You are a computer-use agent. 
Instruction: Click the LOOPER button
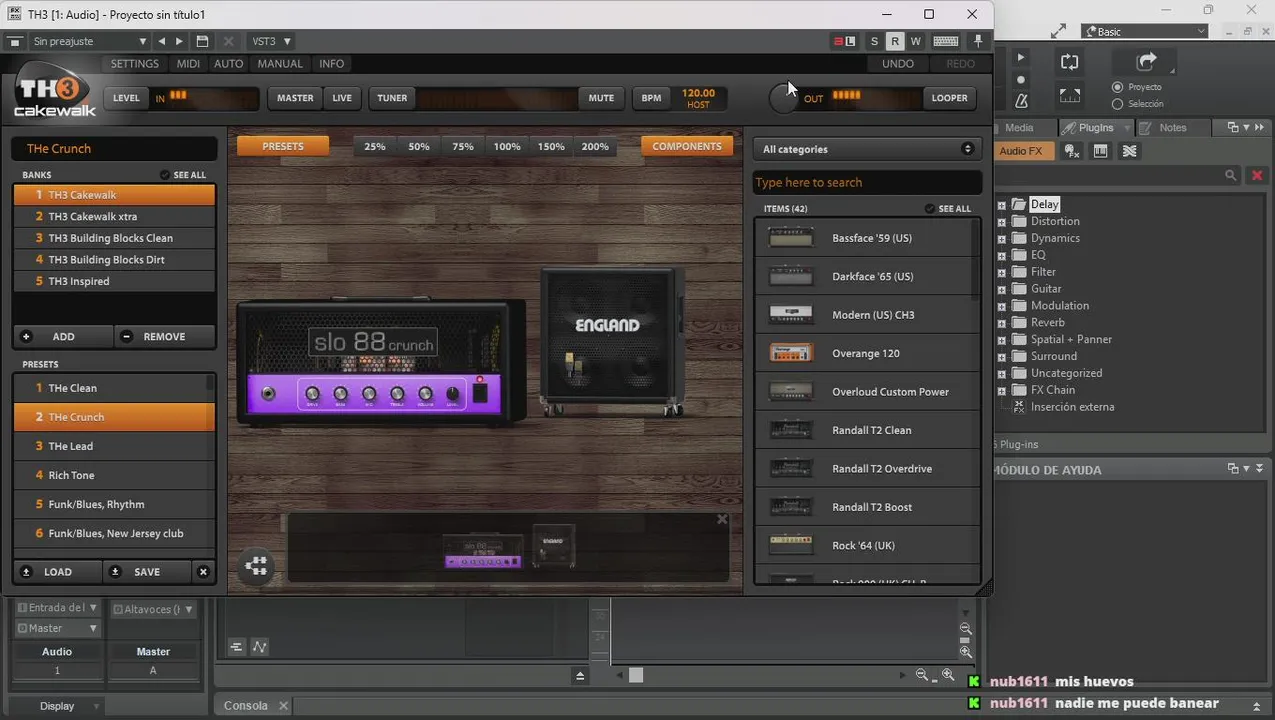click(950, 98)
